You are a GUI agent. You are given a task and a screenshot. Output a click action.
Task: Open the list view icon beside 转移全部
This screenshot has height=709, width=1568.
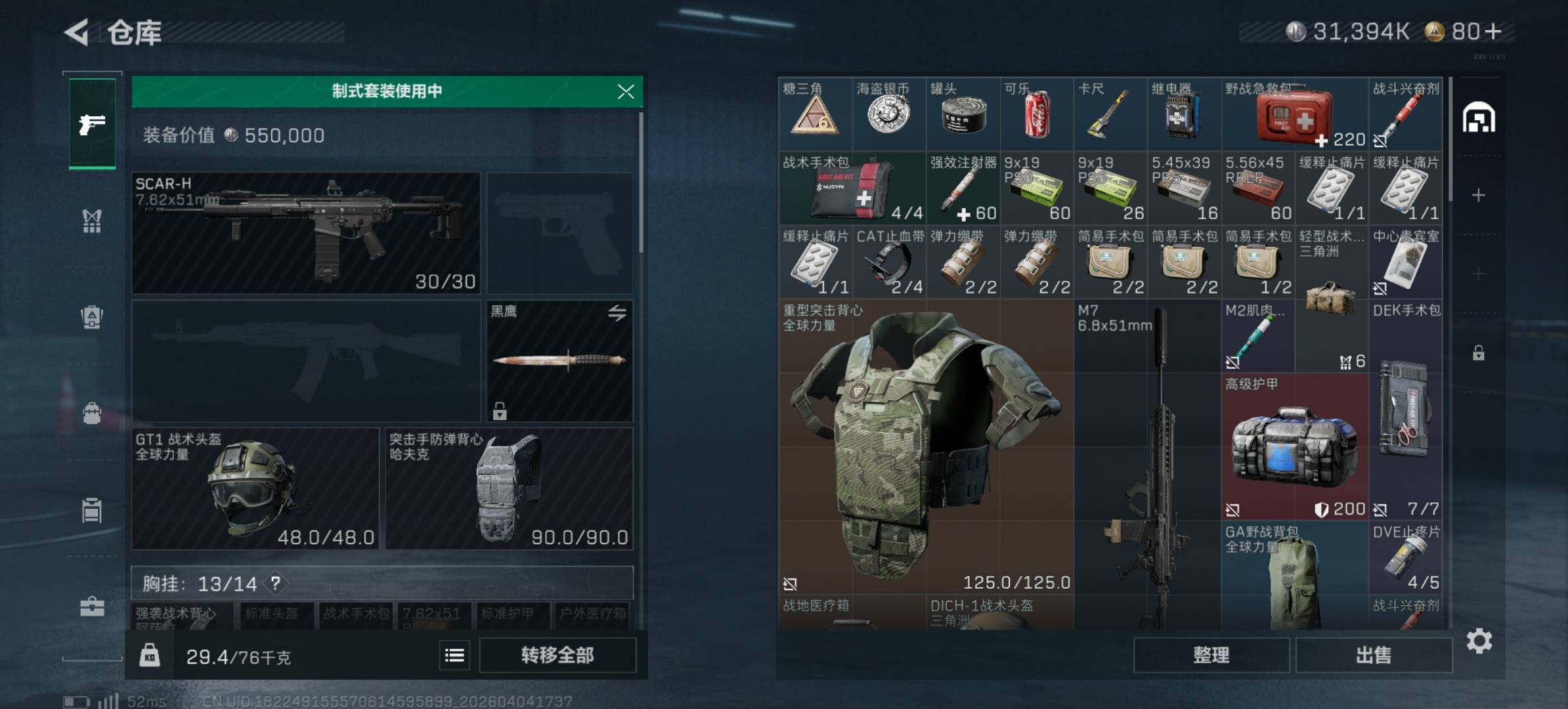coord(454,655)
